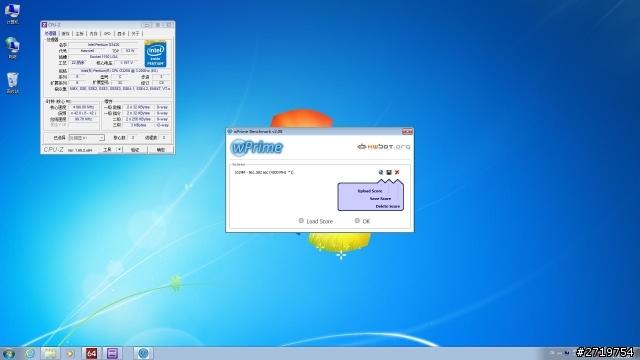
Task: Click the cores count field in CPU-Z
Action: click(133, 138)
